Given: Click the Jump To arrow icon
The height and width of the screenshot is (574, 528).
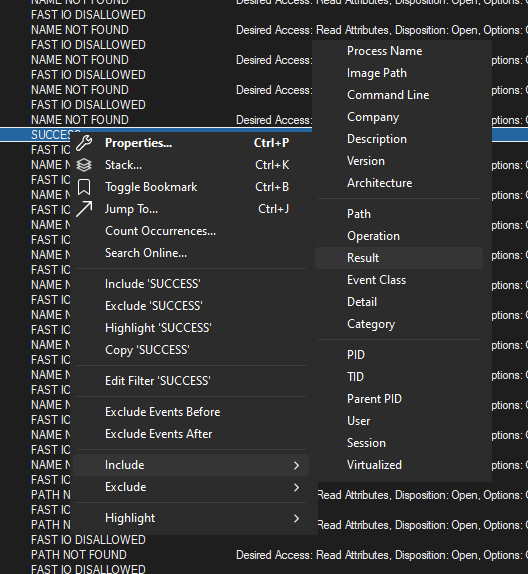Looking at the screenshot, I should pyautogui.click(x=84, y=209).
